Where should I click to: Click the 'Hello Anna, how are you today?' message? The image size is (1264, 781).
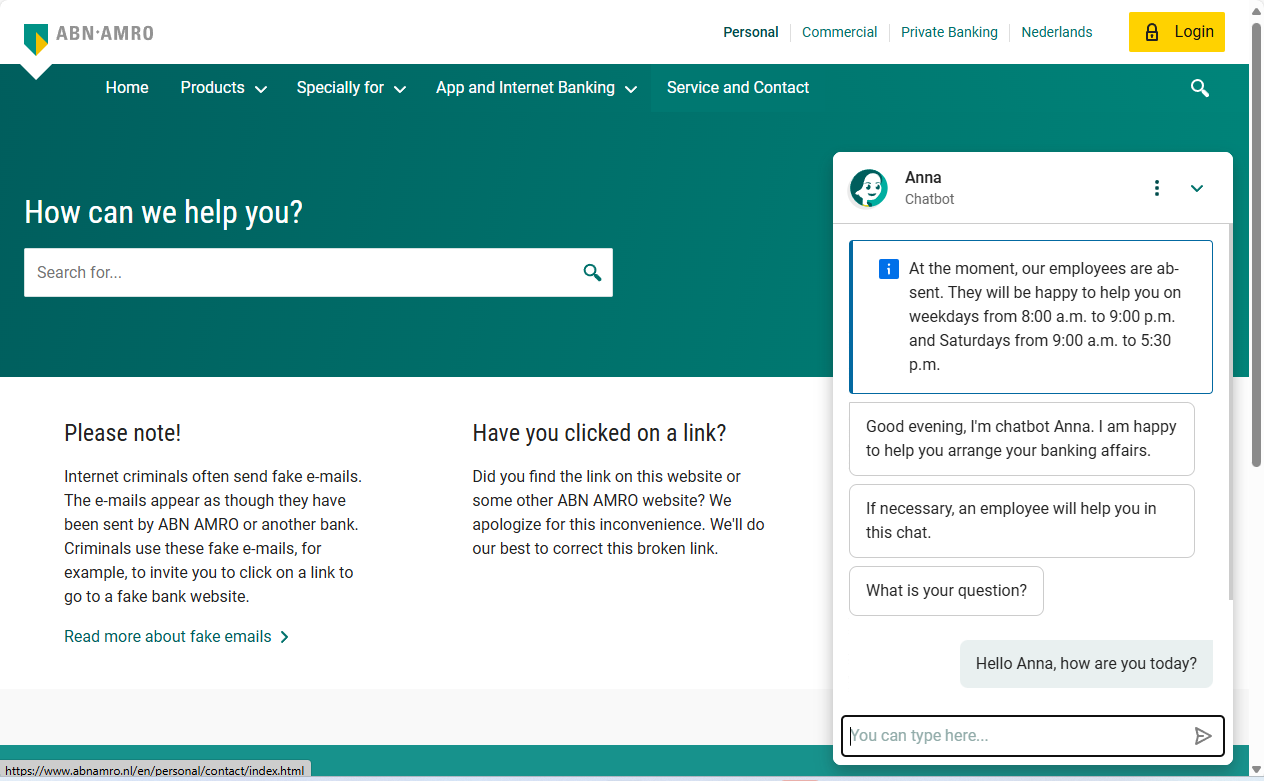(x=1086, y=664)
